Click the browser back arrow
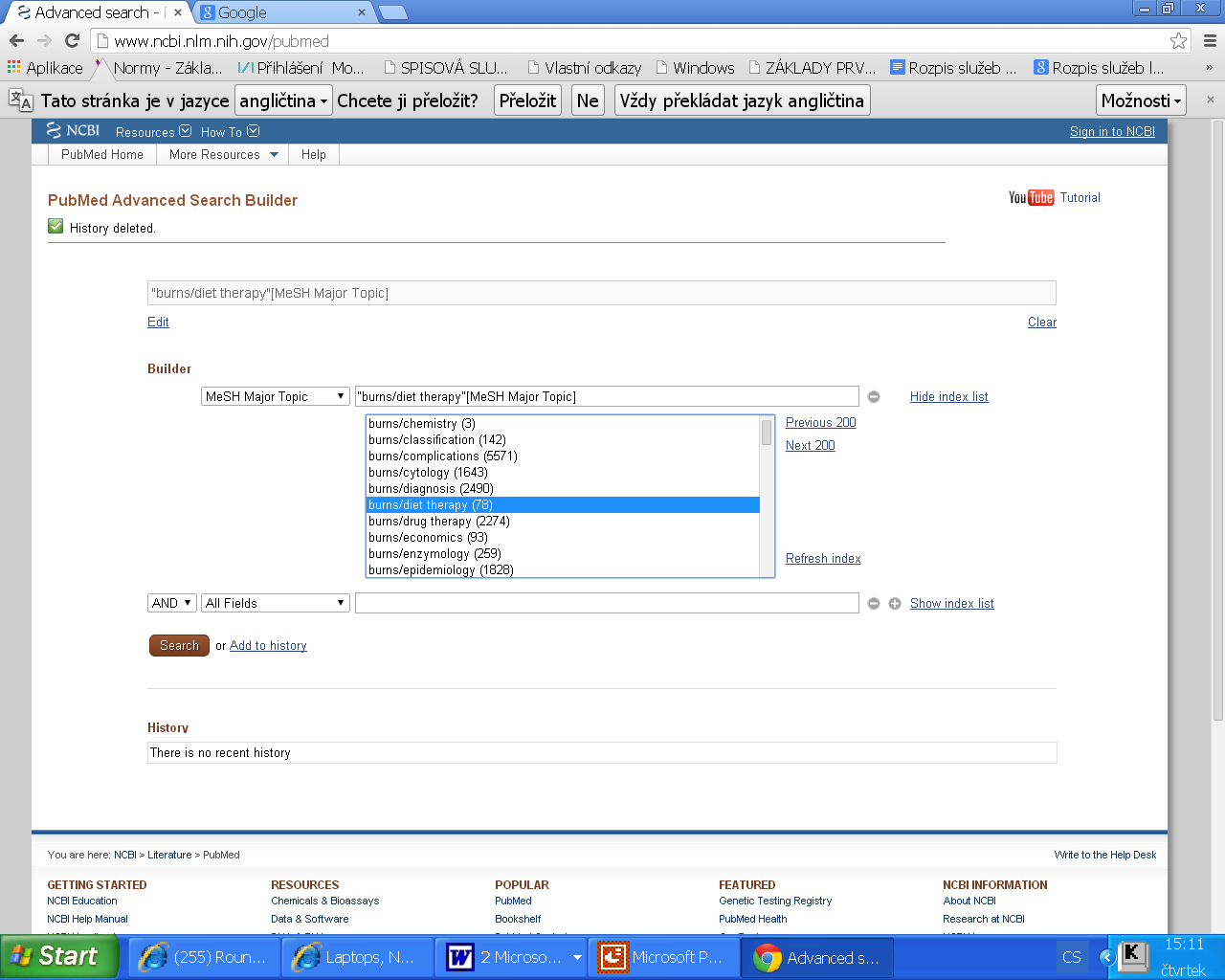 (x=16, y=40)
